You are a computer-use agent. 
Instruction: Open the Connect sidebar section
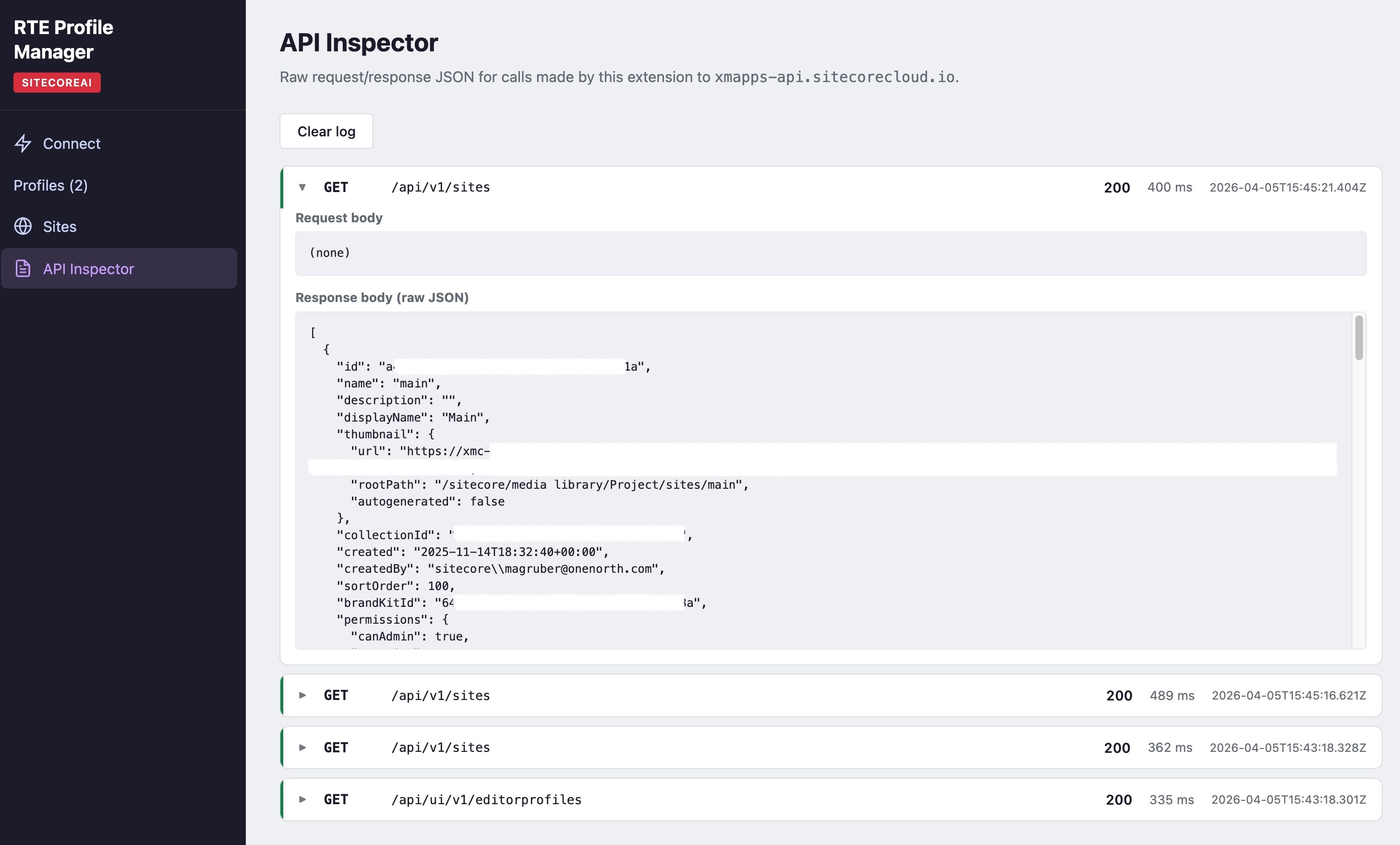point(72,144)
